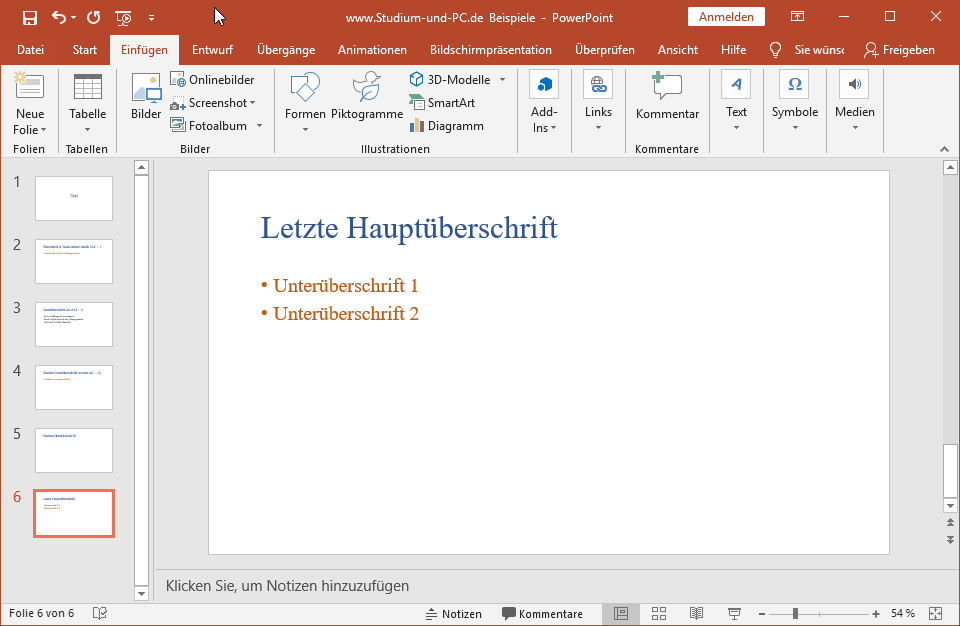Open the Ansicht tab
The height and width of the screenshot is (626, 960).
pyautogui.click(x=678, y=50)
